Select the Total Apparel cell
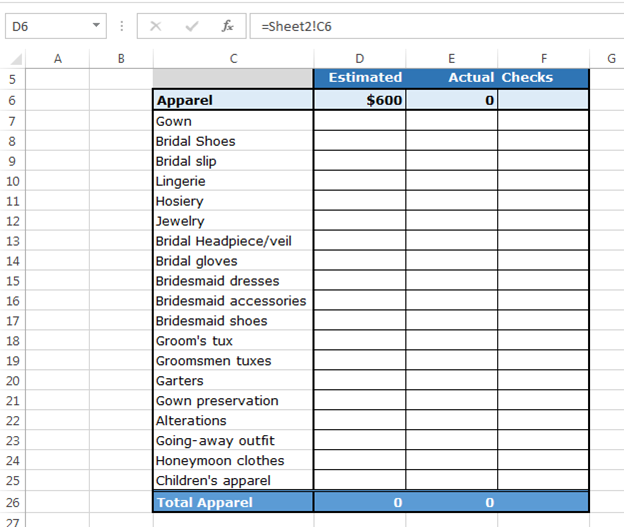This screenshot has height=527, width=624. (233, 502)
